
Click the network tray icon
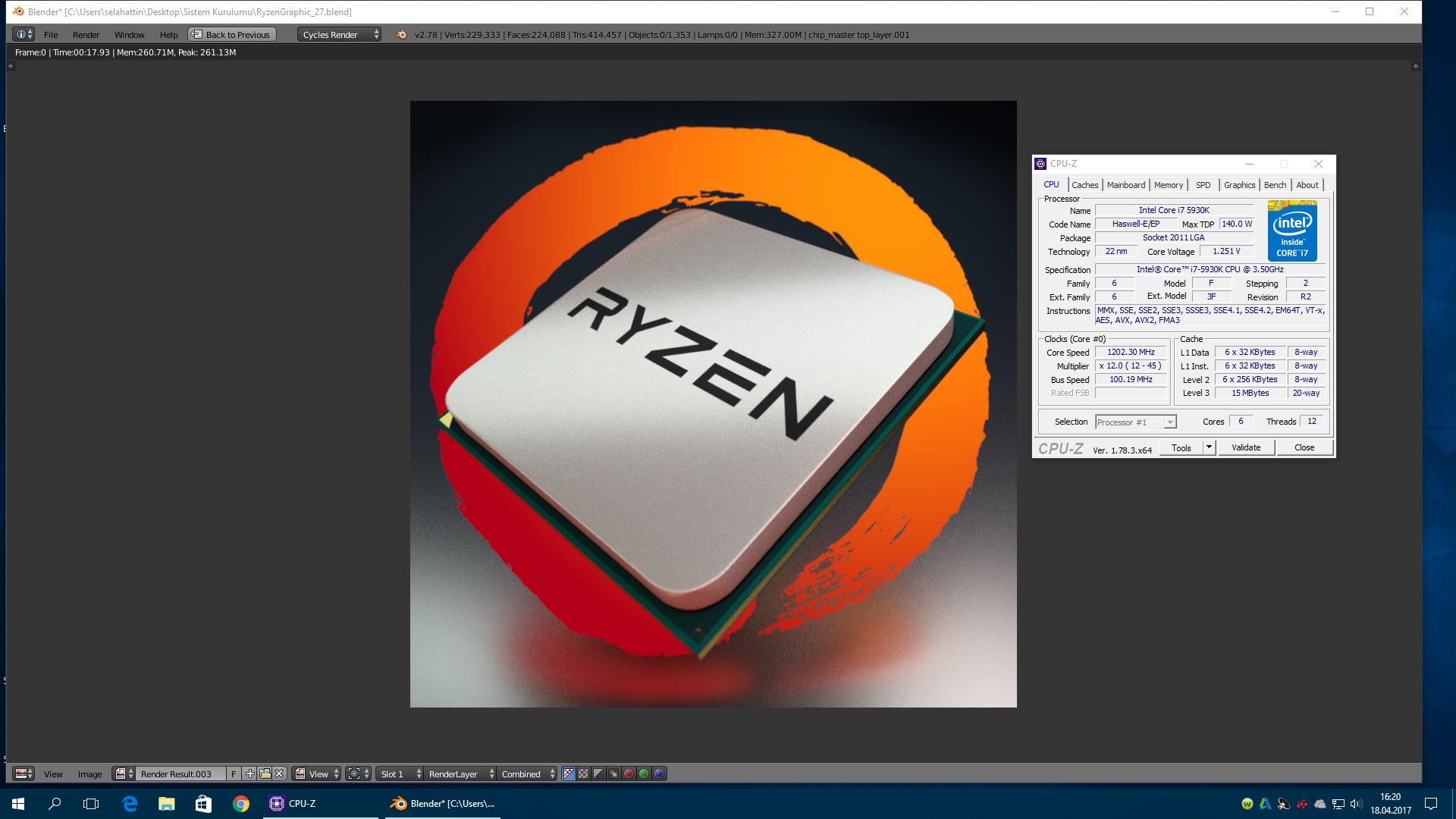(1338, 804)
